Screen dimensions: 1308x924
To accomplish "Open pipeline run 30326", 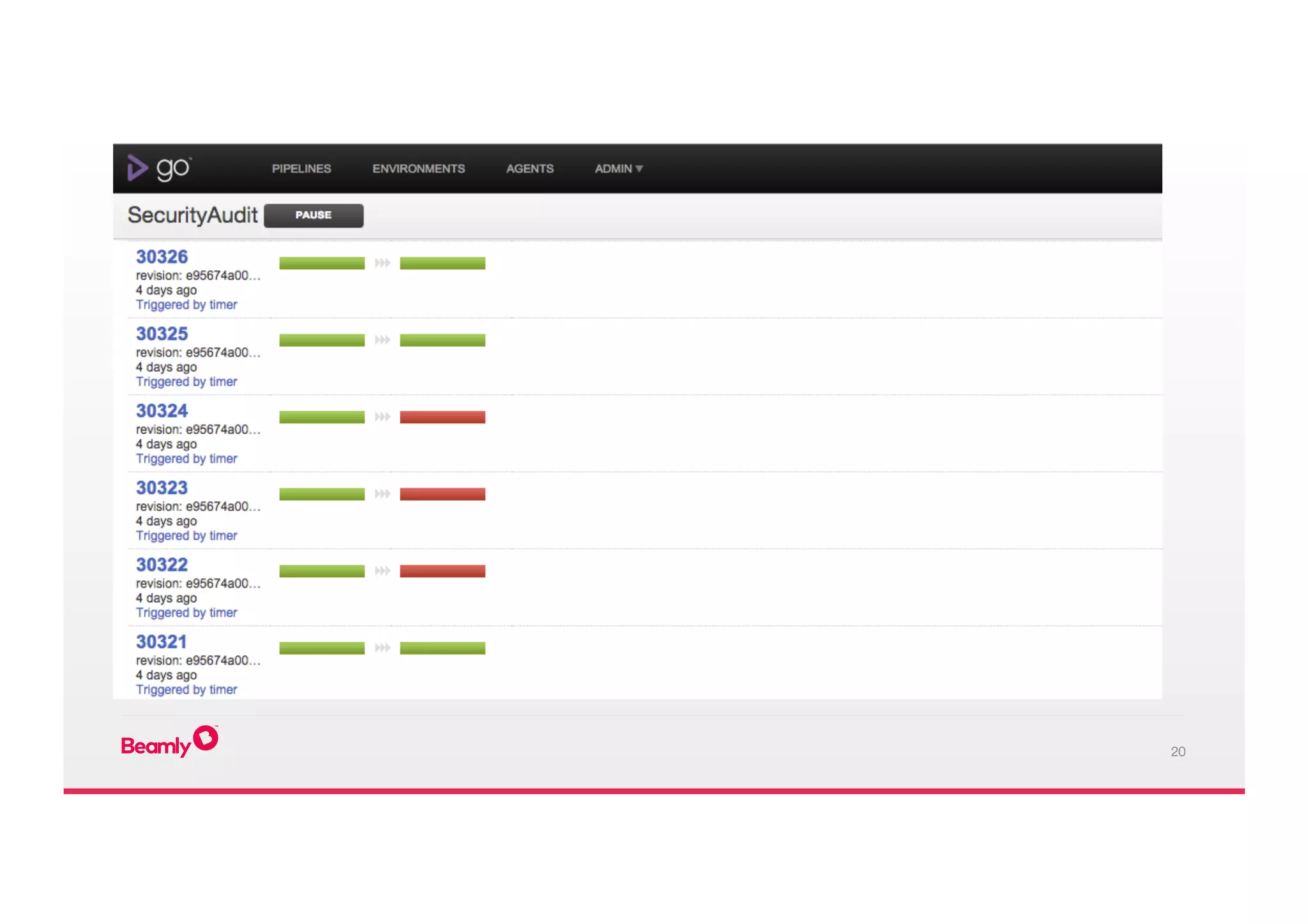I will pos(162,257).
